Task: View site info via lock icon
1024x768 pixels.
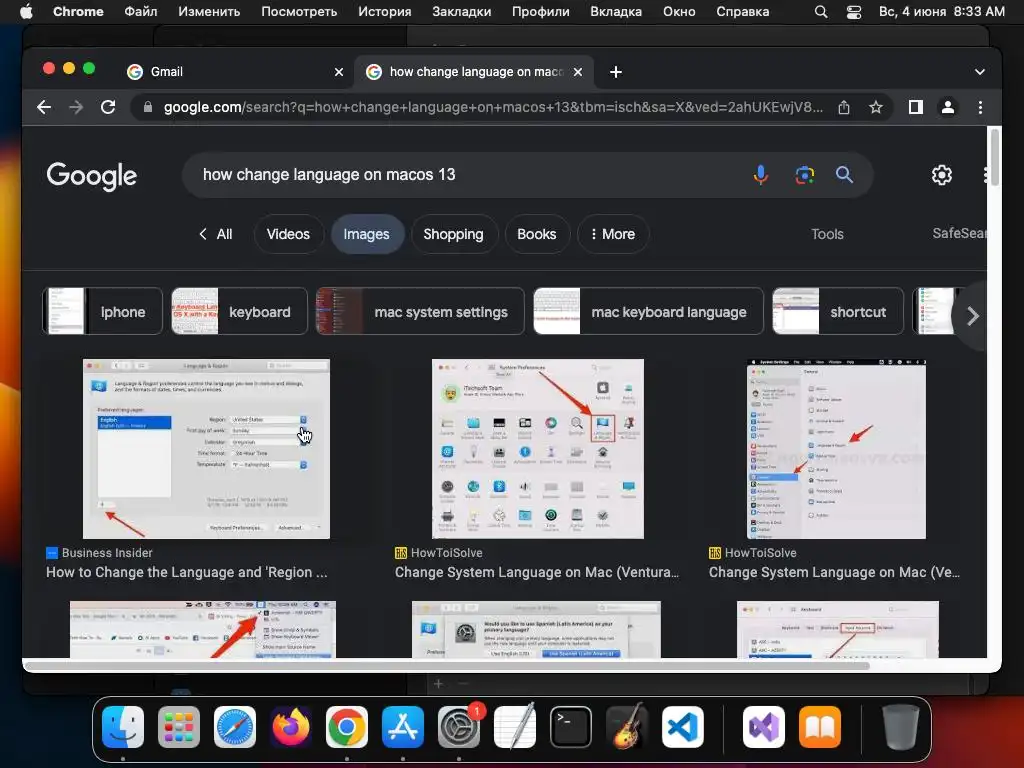Action: click(148, 107)
